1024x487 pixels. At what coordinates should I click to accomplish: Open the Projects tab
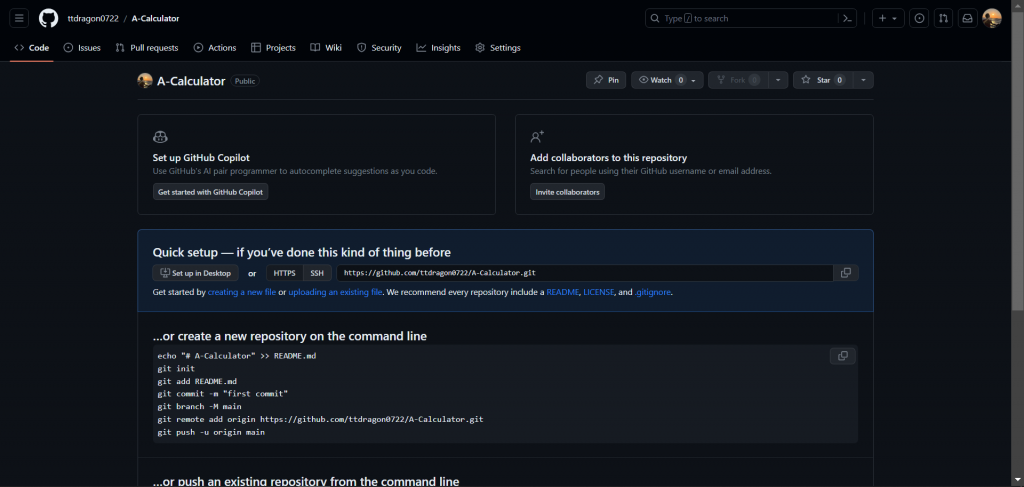(x=273, y=48)
